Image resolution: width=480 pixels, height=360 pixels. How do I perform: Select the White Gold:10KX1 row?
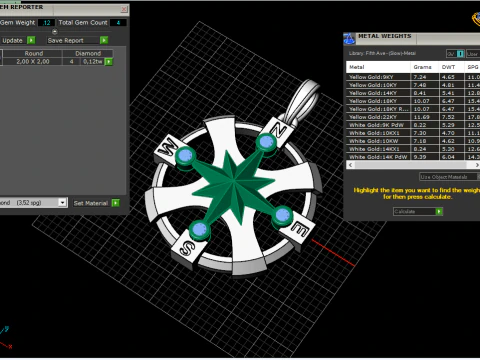tap(413, 133)
